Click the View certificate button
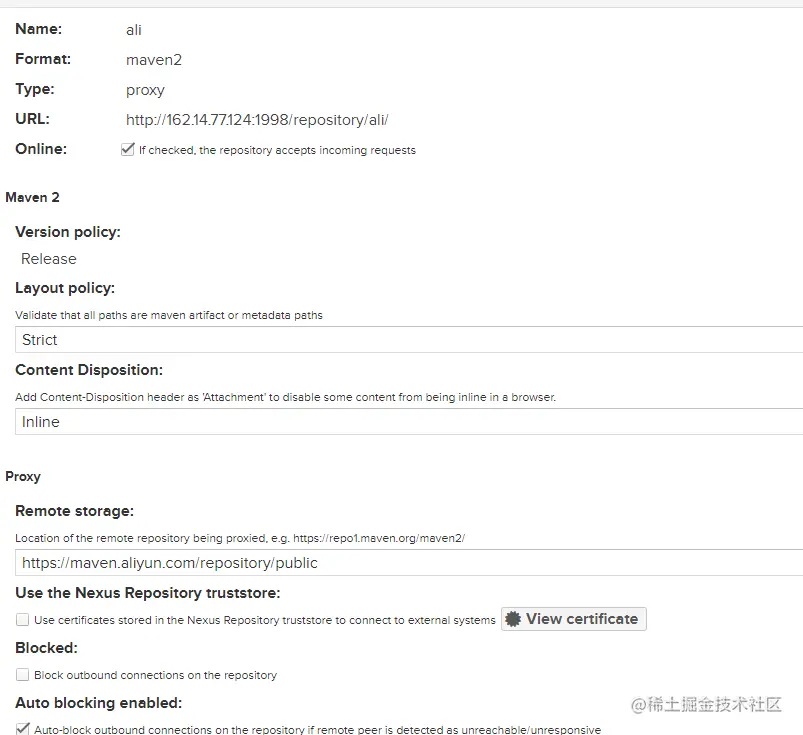Screen dimensions: 803x735 (574, 619)
